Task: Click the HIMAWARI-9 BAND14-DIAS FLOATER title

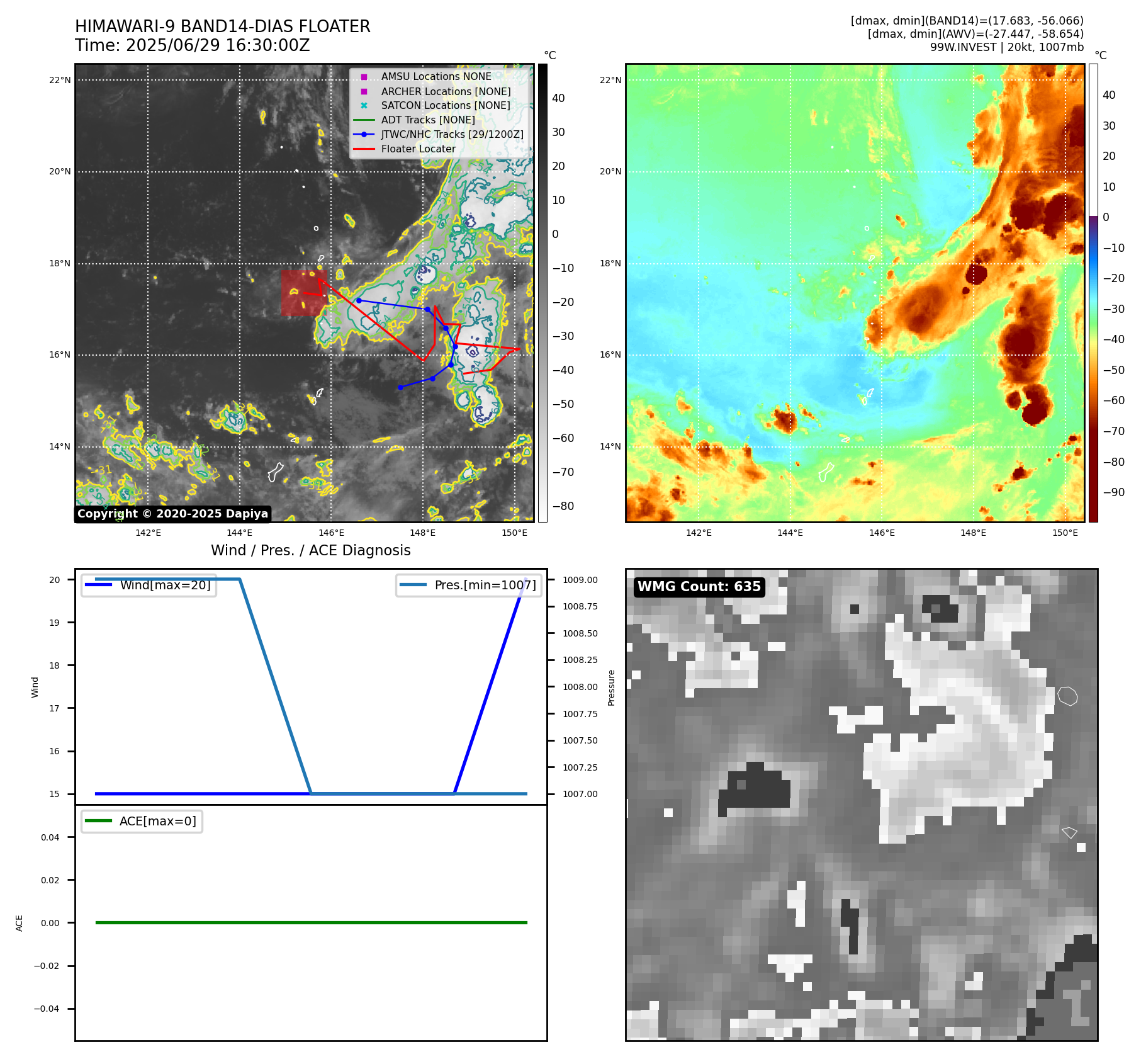Action: click(x=223, y=26)
